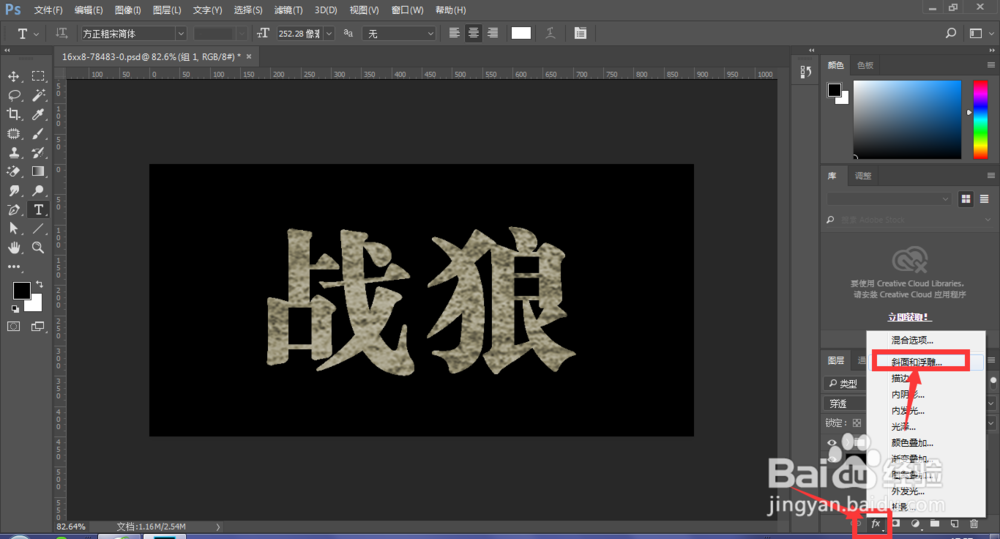
Task: Open the 滤镜(T) menu
Action: pos(288,10)
